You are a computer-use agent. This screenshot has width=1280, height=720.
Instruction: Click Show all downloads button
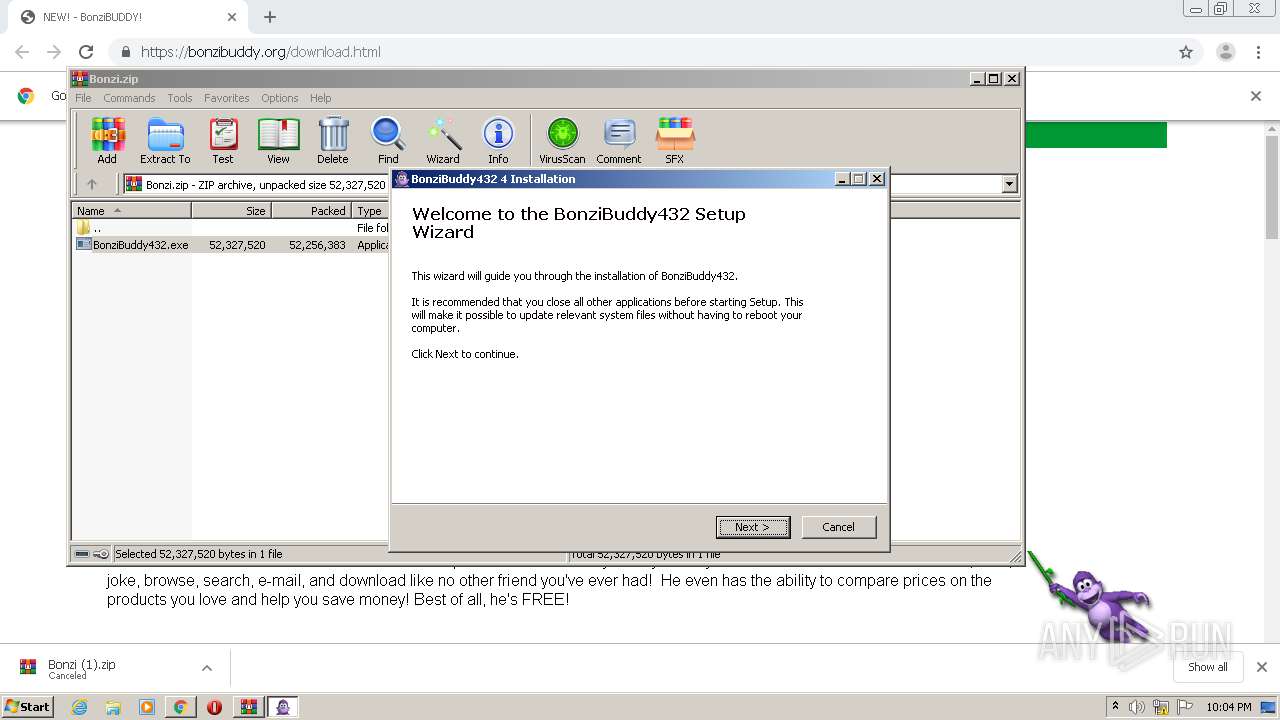point(1208,667)
